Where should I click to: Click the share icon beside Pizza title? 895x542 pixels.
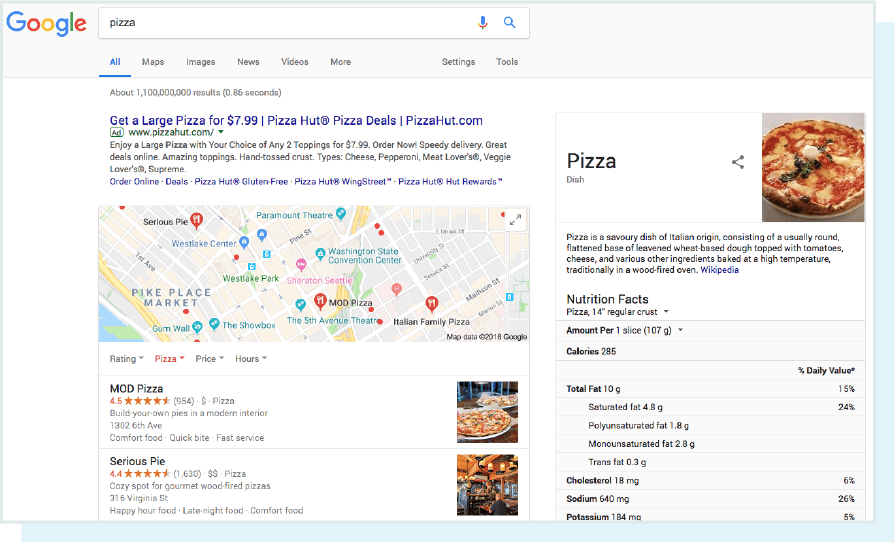point(738,162)
